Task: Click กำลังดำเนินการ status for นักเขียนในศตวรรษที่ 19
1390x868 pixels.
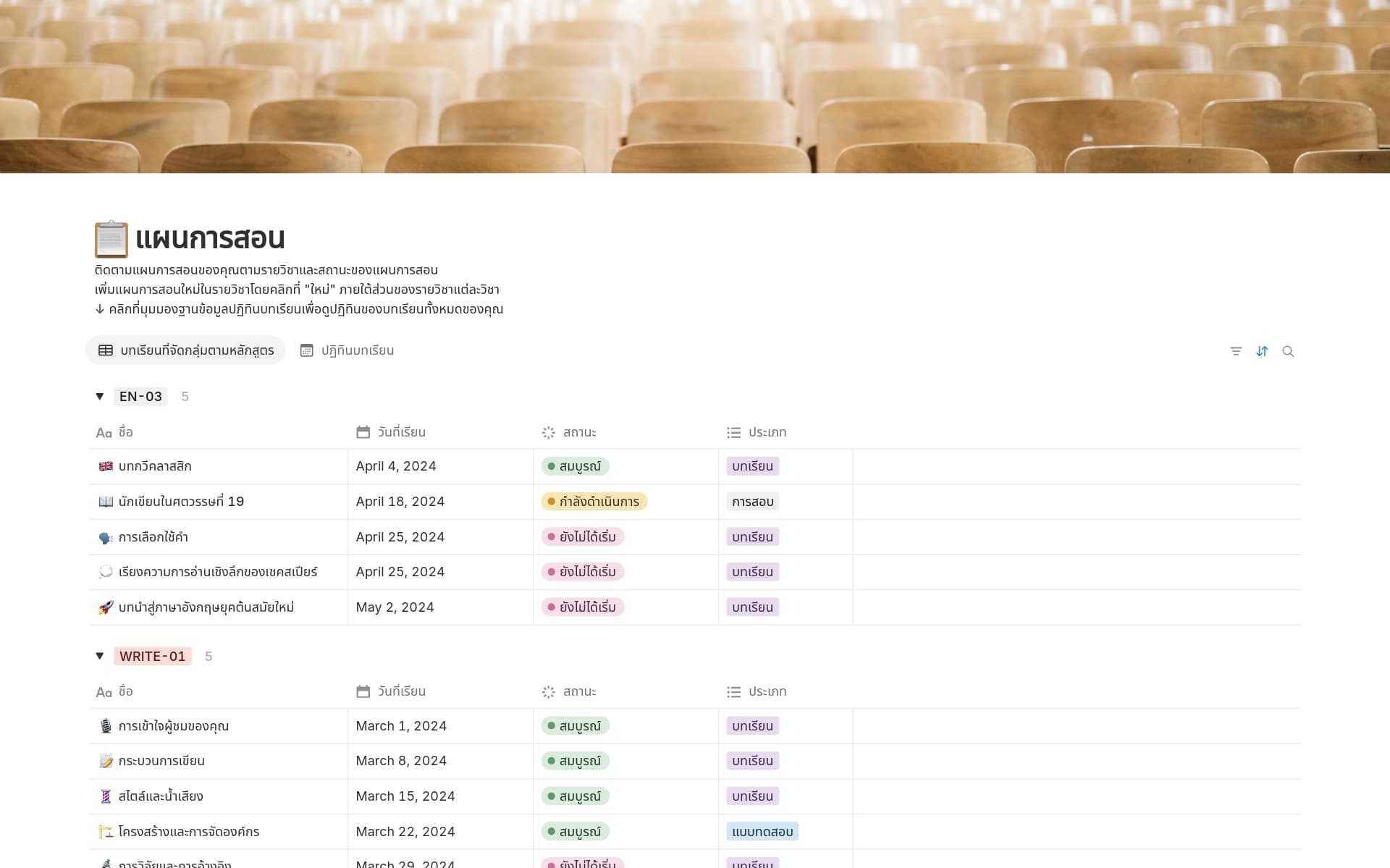Action: [x=594, y=501]
